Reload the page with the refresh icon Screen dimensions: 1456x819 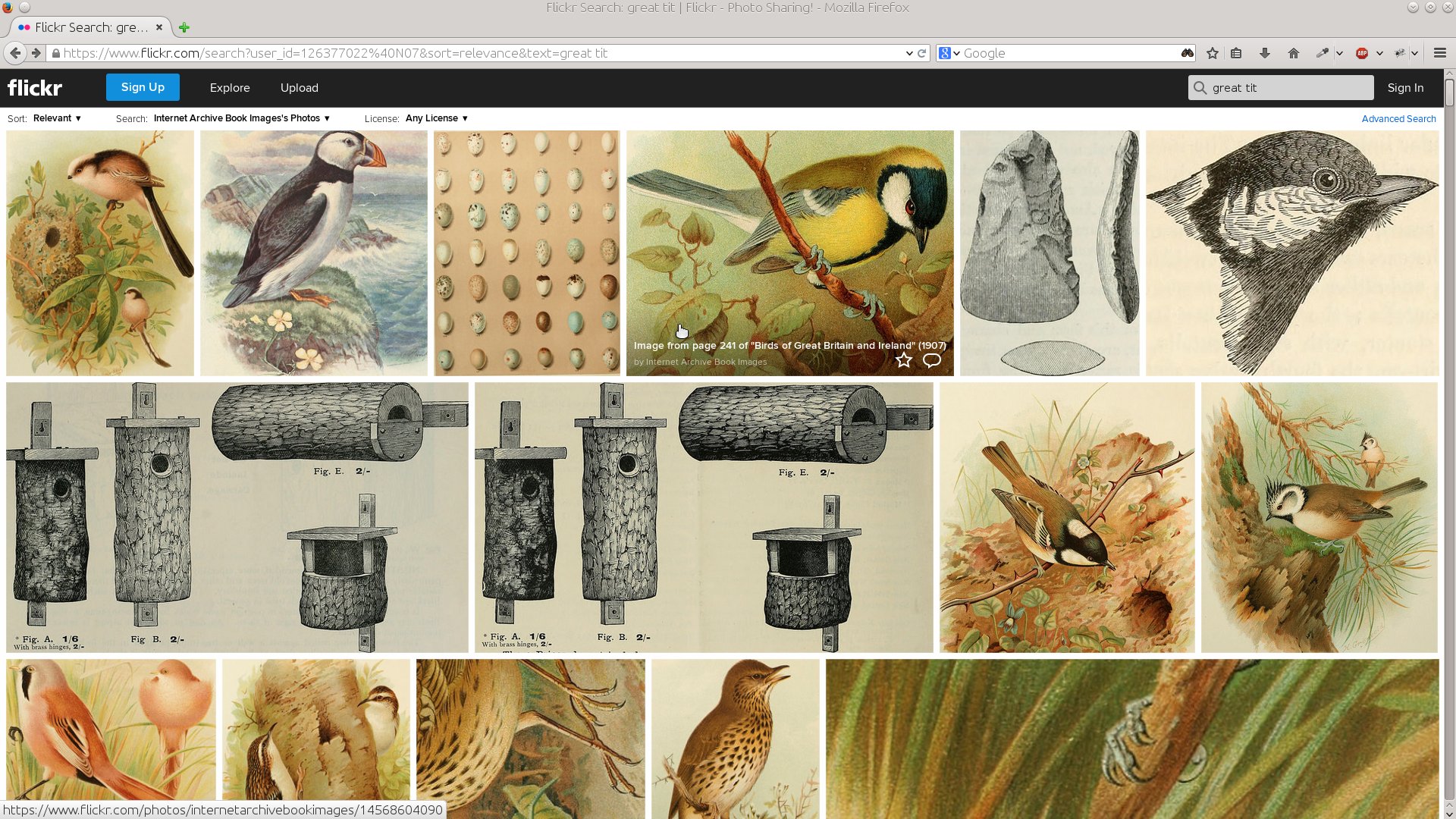click(x=922, y=53)
